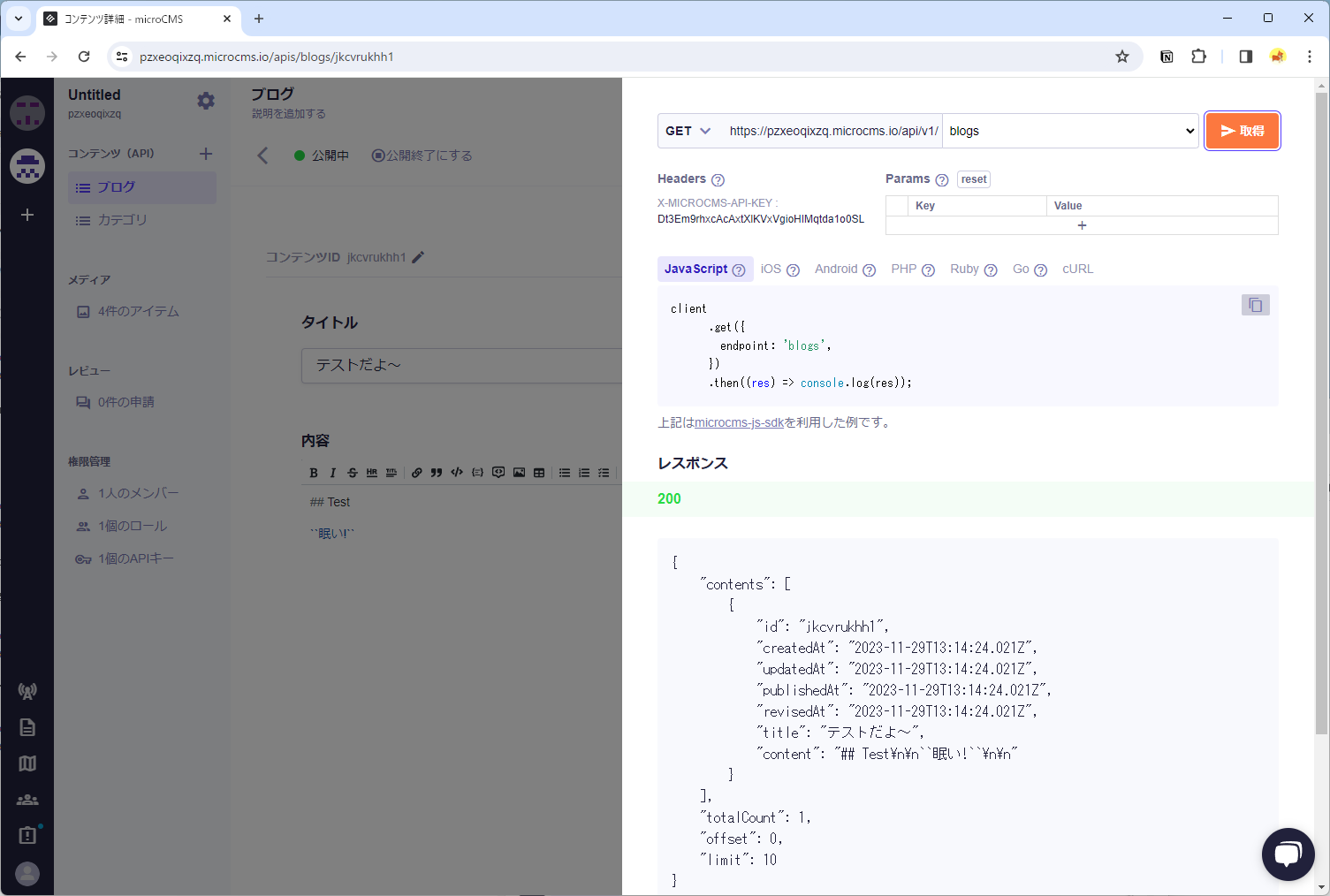
Task: Show help for Headers
Action: pyautogui.click(x=718, y=180)
